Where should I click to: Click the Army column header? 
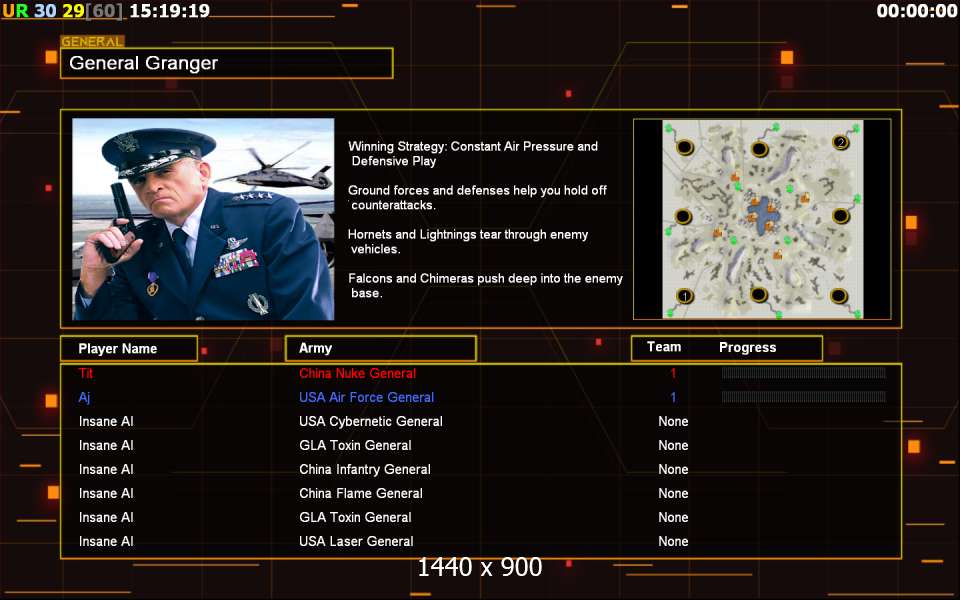click(x=380, y=348)
